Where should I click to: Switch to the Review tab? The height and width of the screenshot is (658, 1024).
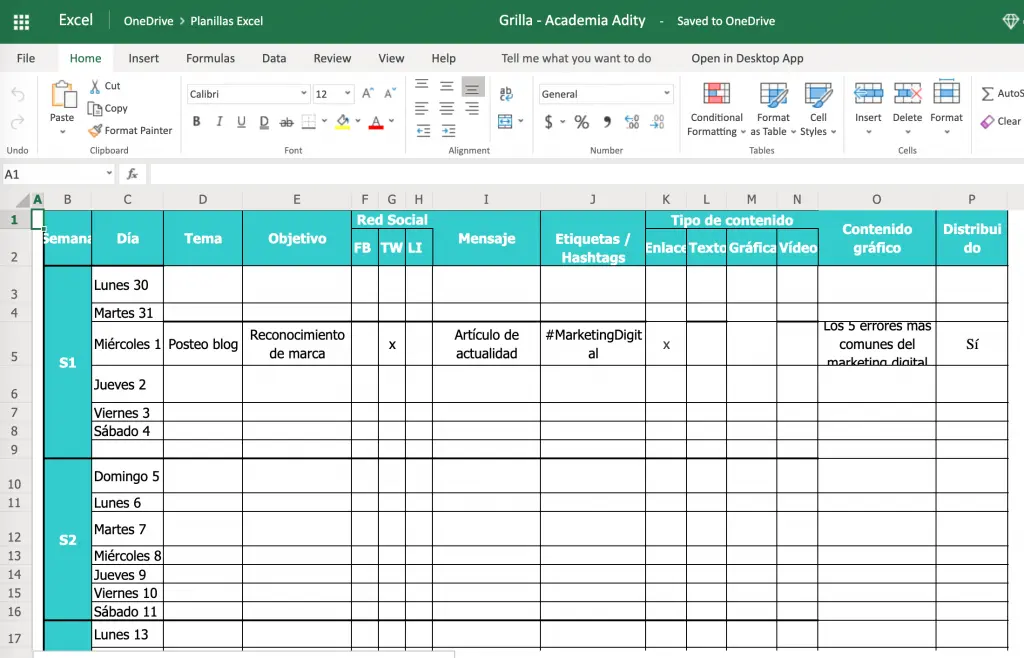(332, 58)
